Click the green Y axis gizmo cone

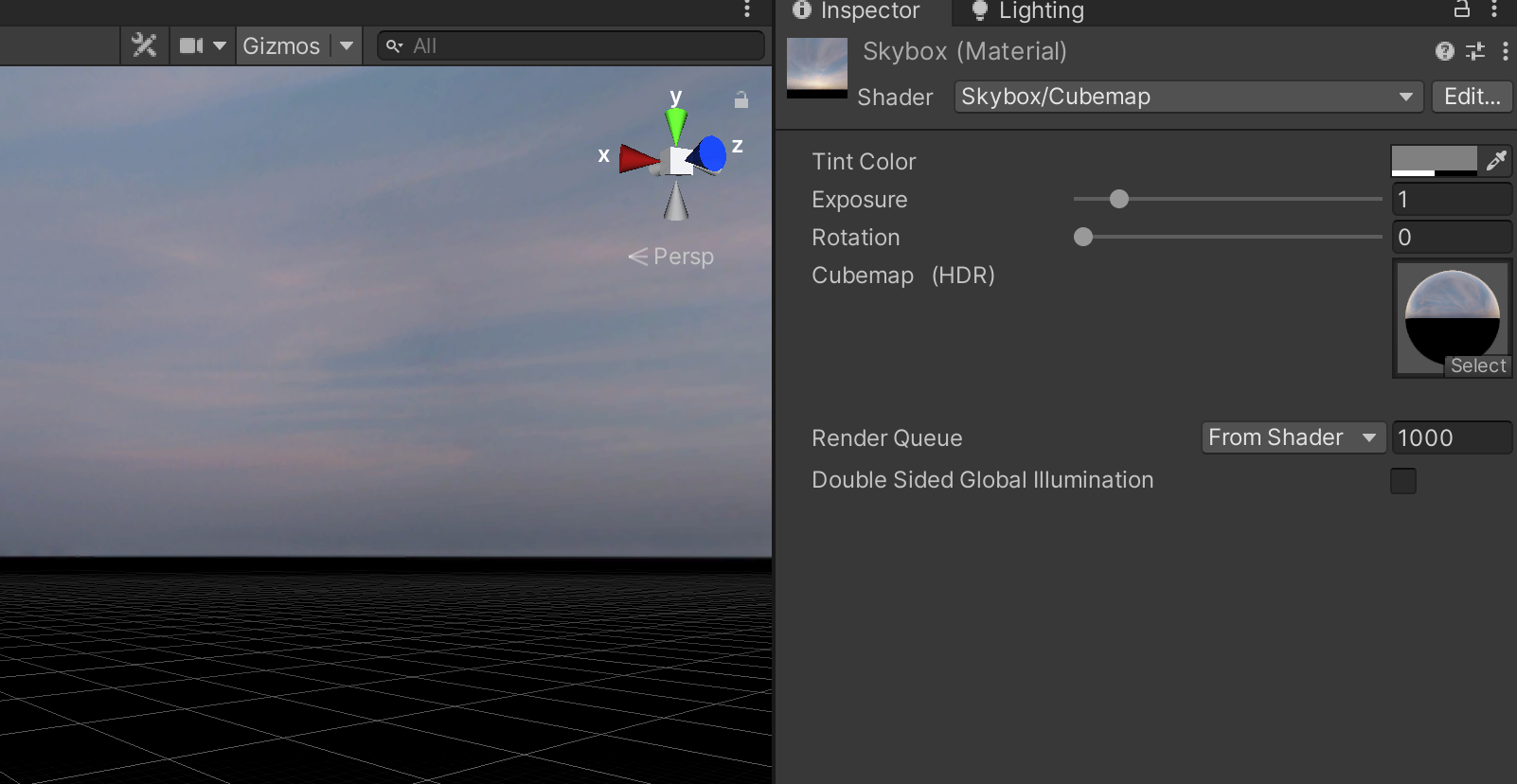(675, 125)
